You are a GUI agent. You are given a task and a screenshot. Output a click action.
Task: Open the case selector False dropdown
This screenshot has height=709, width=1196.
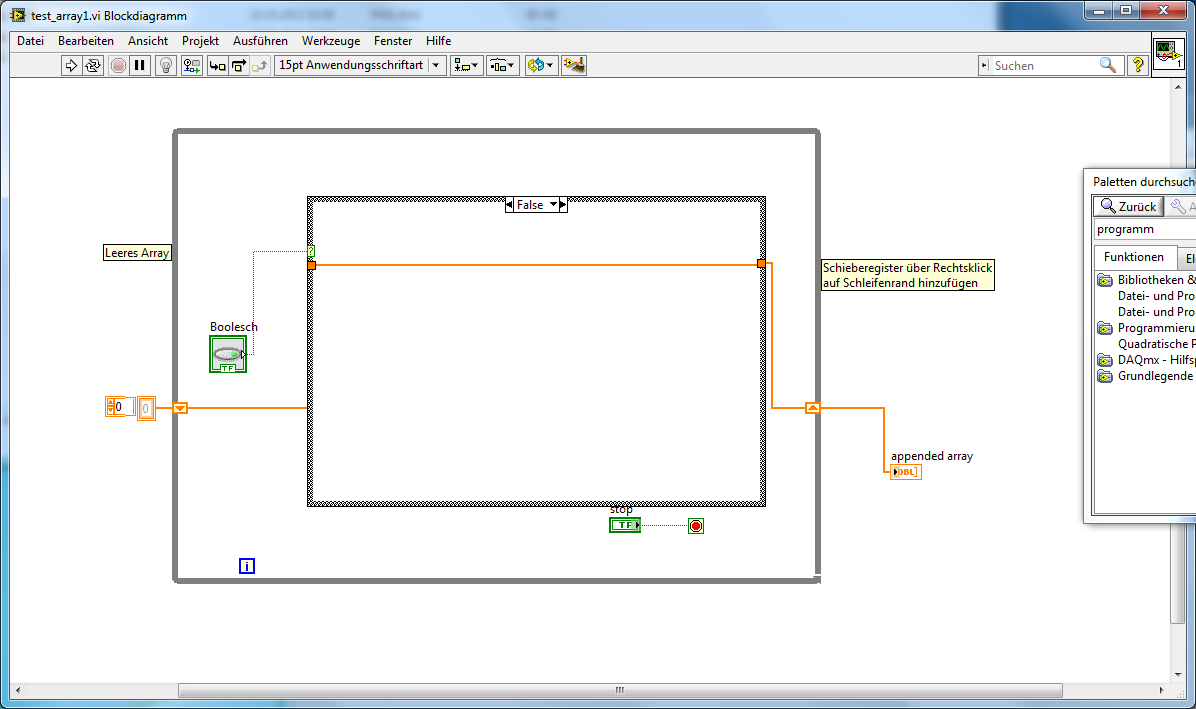coord(553,204)
